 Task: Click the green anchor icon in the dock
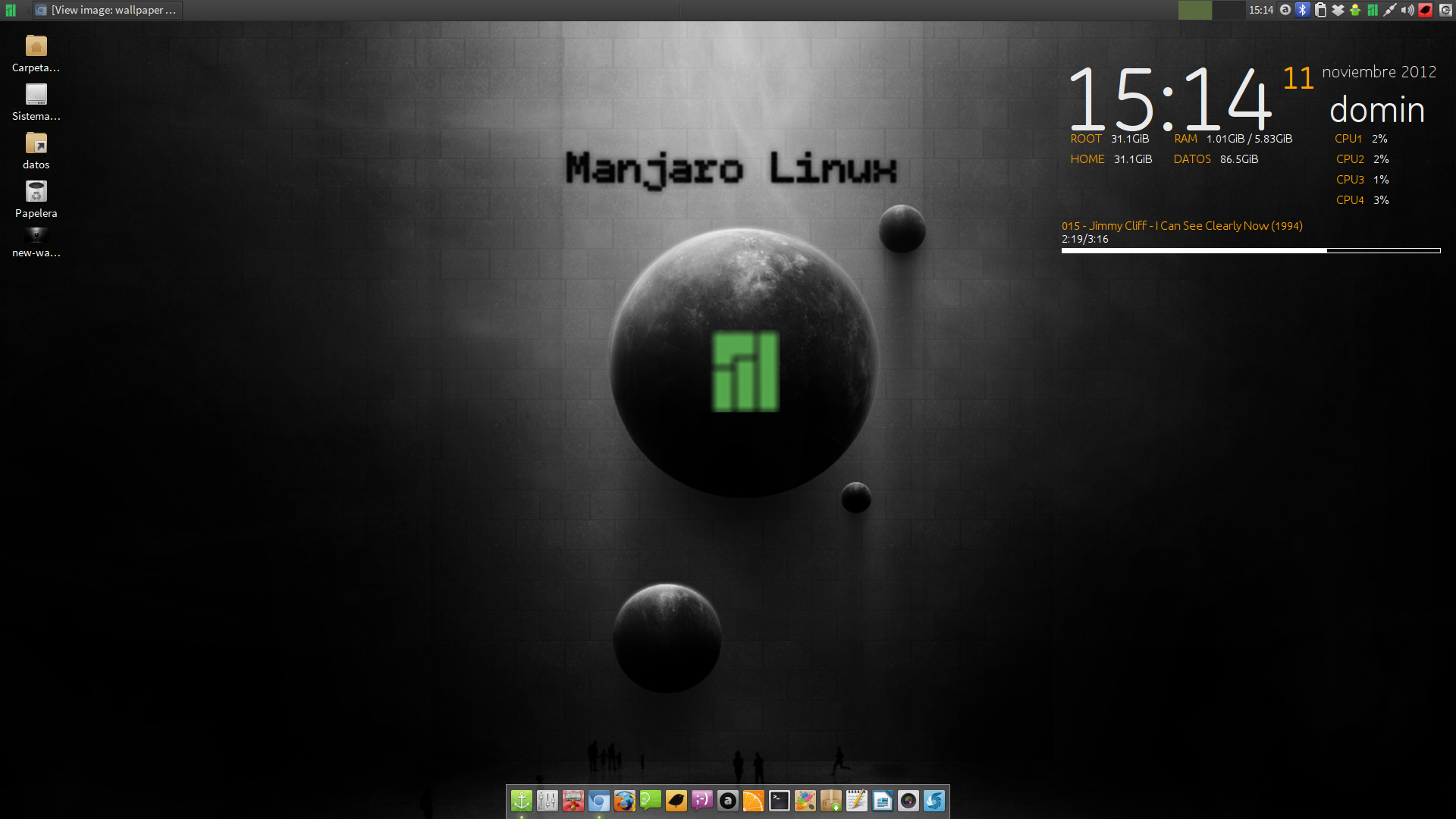[522, 801]
